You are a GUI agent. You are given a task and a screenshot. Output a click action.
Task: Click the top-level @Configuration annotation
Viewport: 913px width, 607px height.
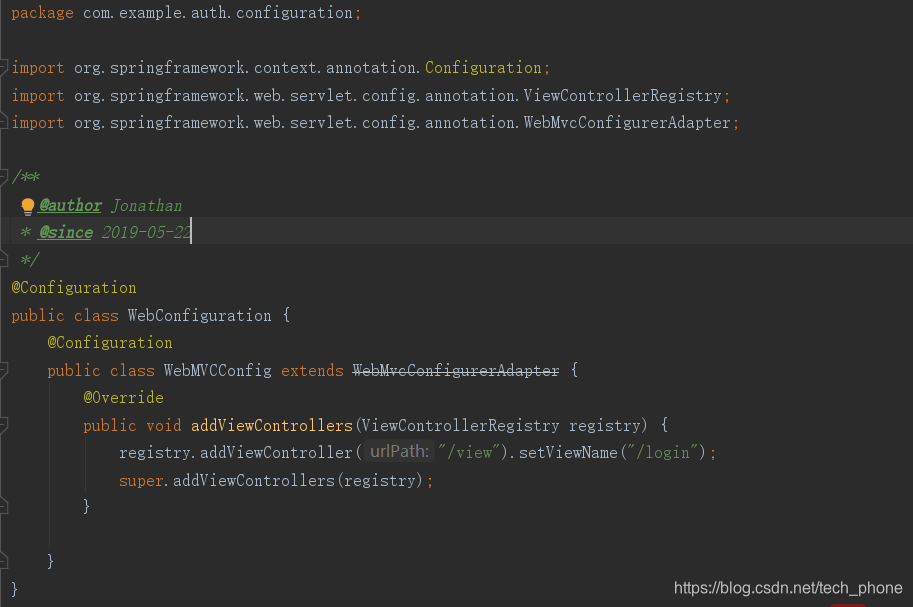point(74,288)
